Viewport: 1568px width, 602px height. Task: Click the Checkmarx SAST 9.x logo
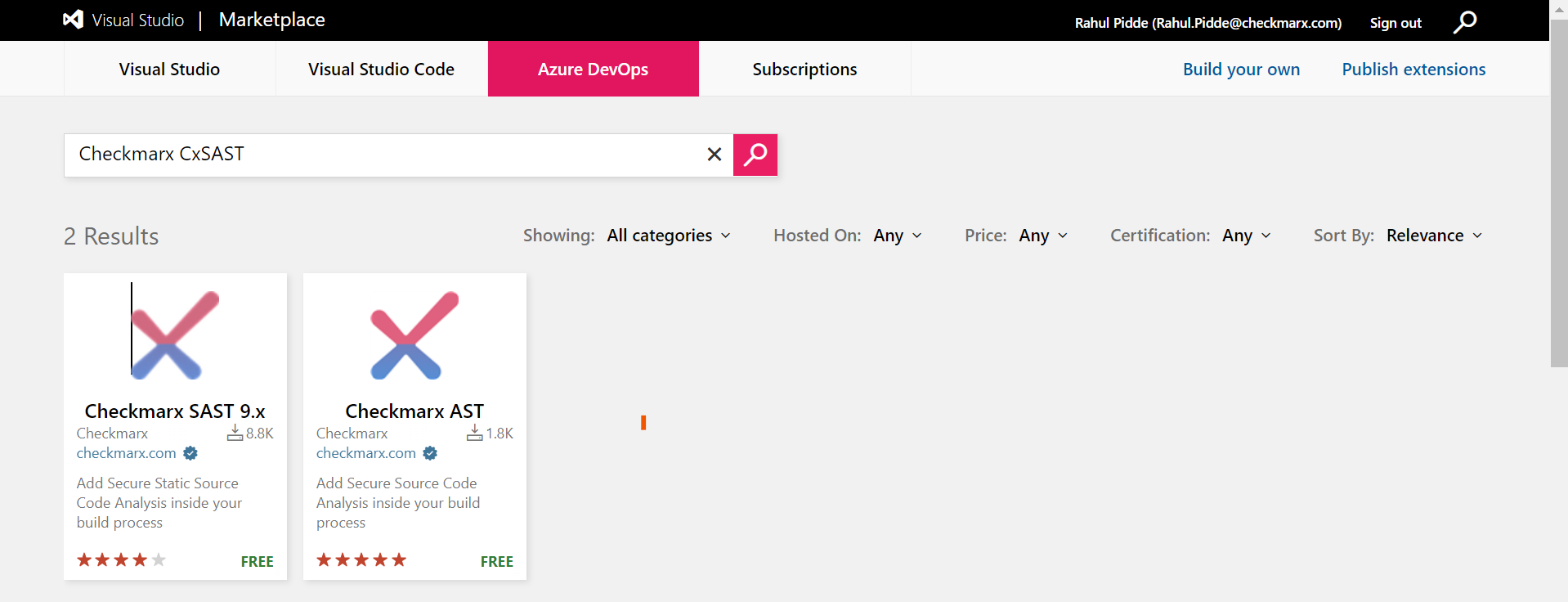pos(175,335)
